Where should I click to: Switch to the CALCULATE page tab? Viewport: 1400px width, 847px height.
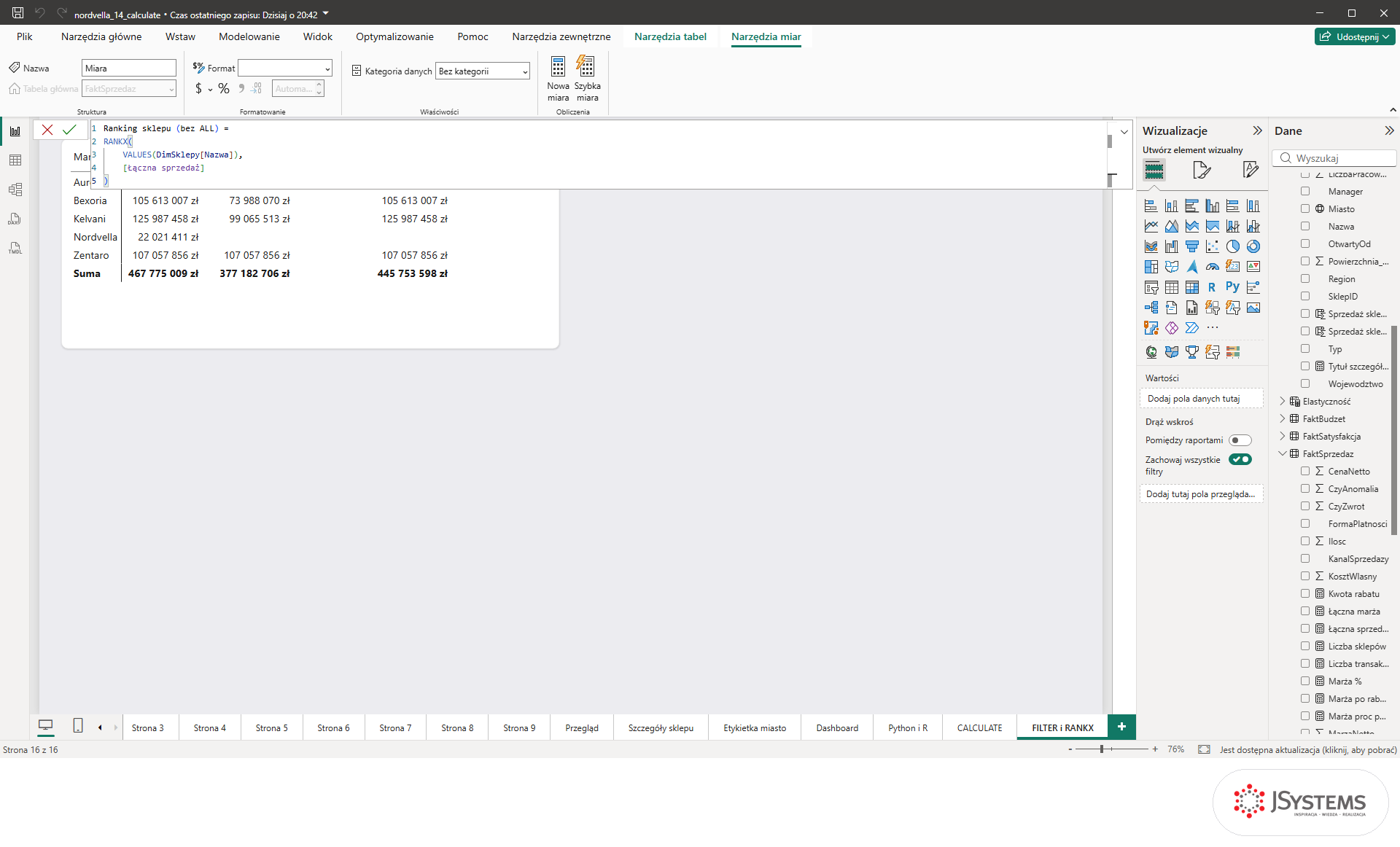[x=979, y=727]
